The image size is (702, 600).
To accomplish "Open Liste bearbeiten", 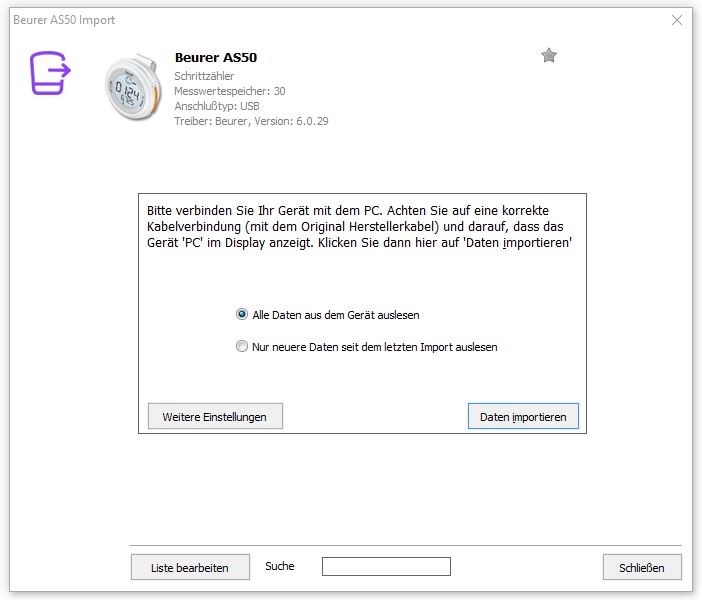I will coord(190,567).
